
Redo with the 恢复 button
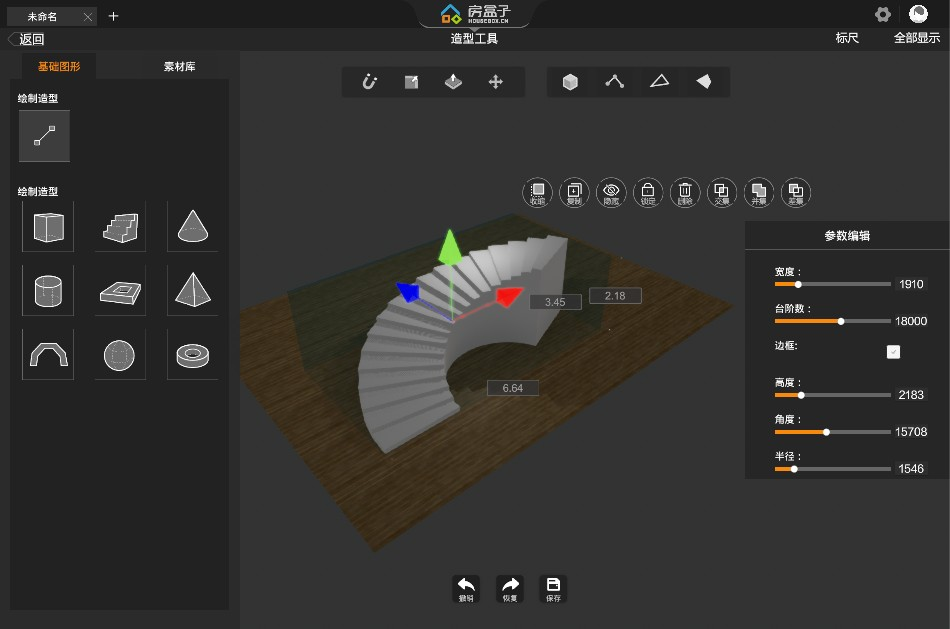(x=510, y=589)
